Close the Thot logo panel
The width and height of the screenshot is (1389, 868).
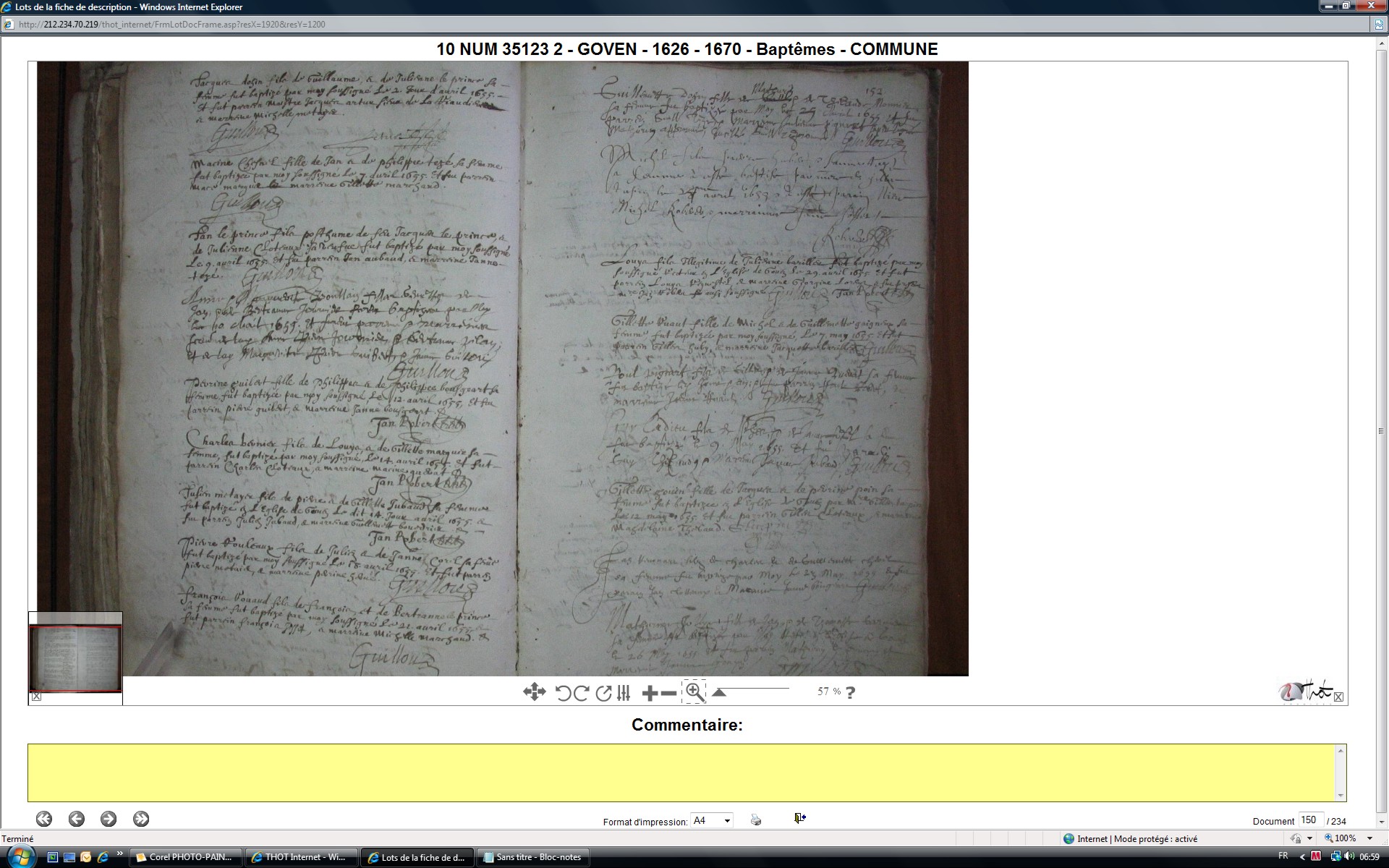1338,697
